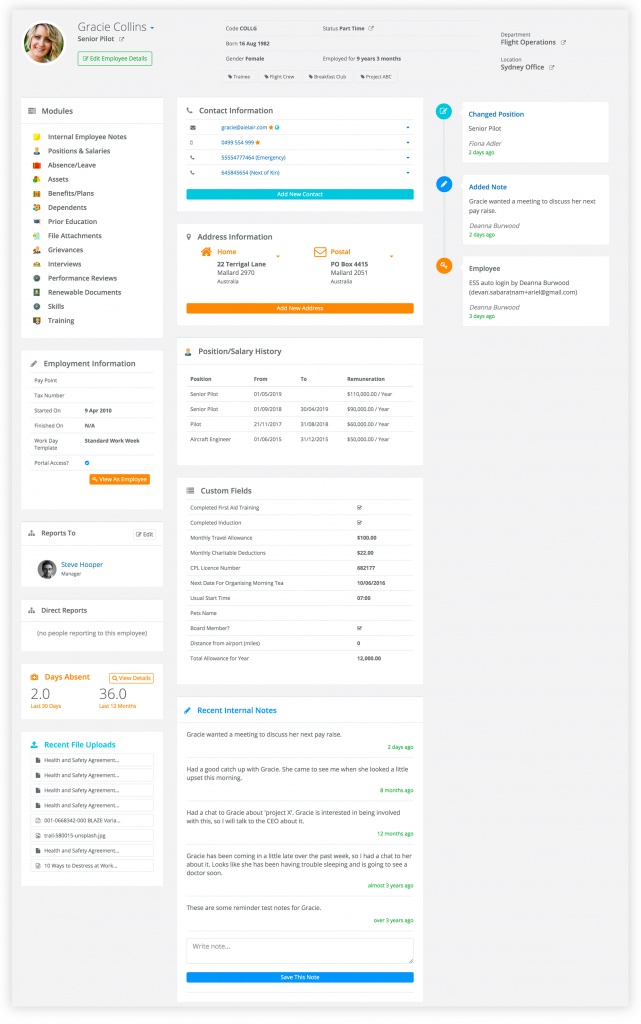The width and height of the screenshot is (641, 1024).
Task: Click Gracie Collins profile photo
Action: pos(44,43)
